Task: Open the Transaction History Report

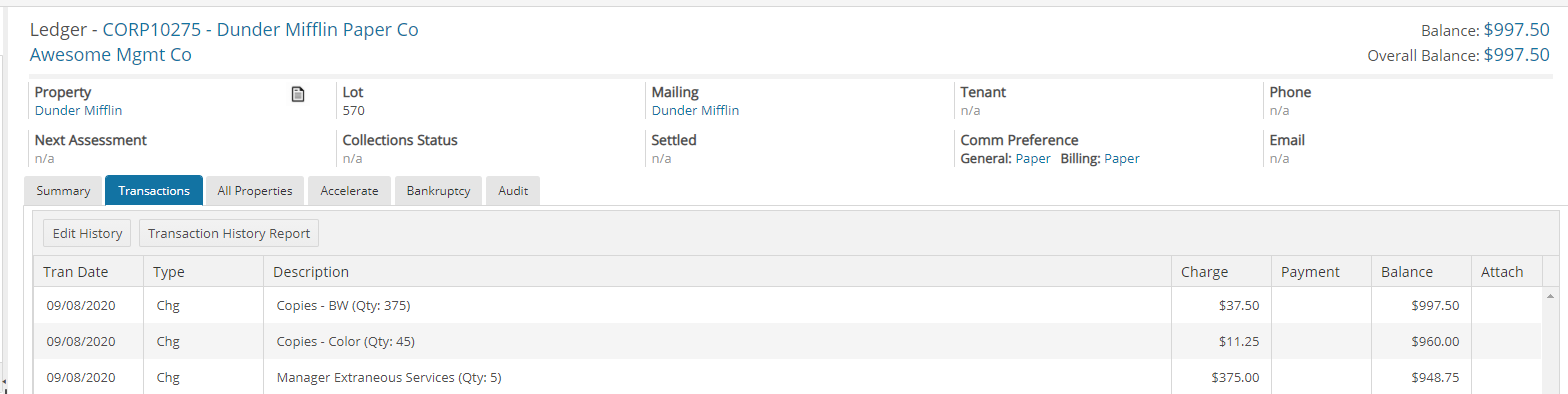Action: pos(229,233)
